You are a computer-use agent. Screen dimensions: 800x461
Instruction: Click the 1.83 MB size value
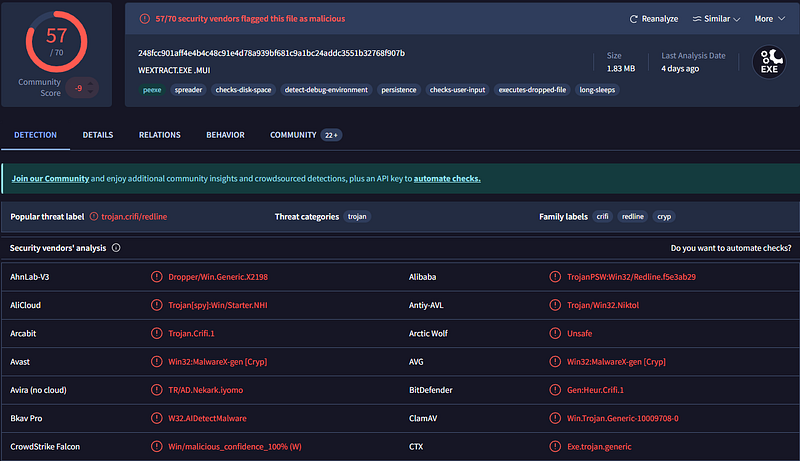(621, 68)
